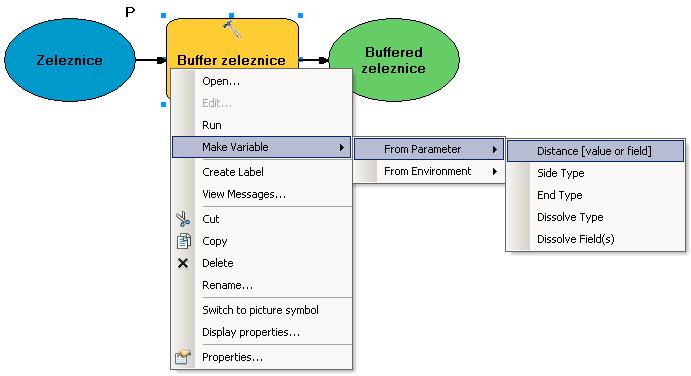
Task: Click the P parameter label above Zeleznice
Action: click(130, 12)
